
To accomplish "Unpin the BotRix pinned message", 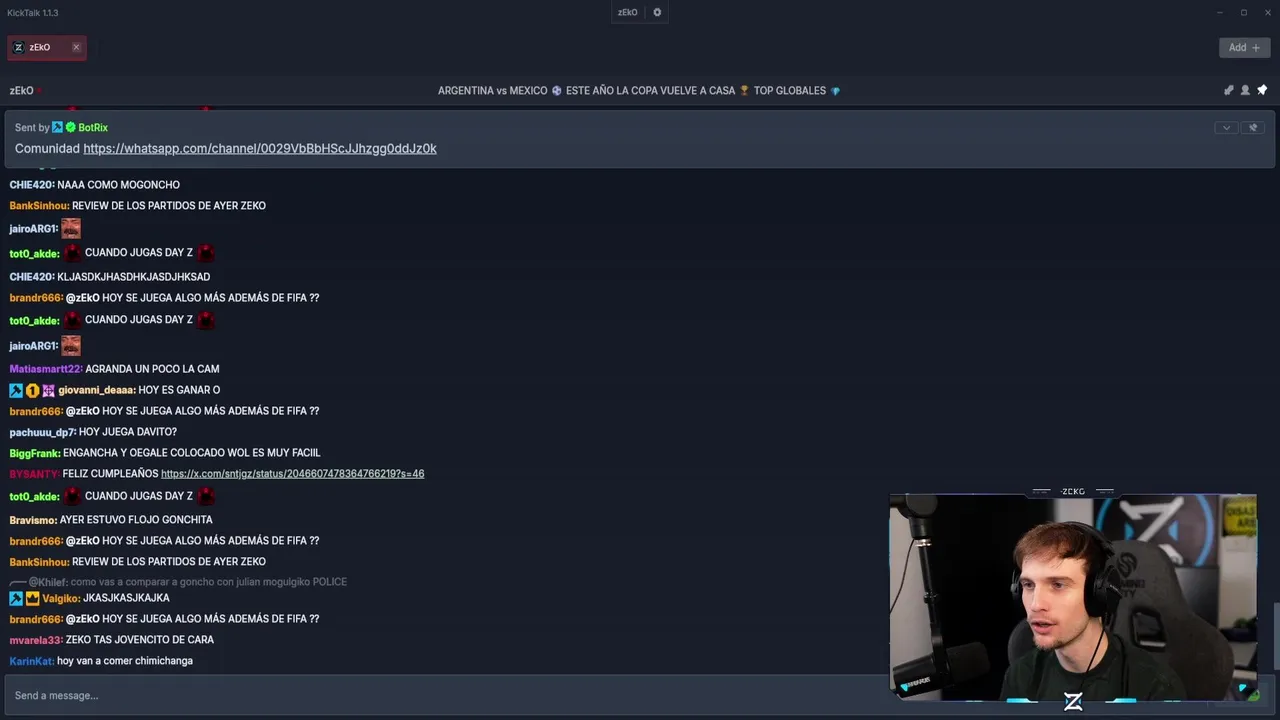I will click(1253, 127).
